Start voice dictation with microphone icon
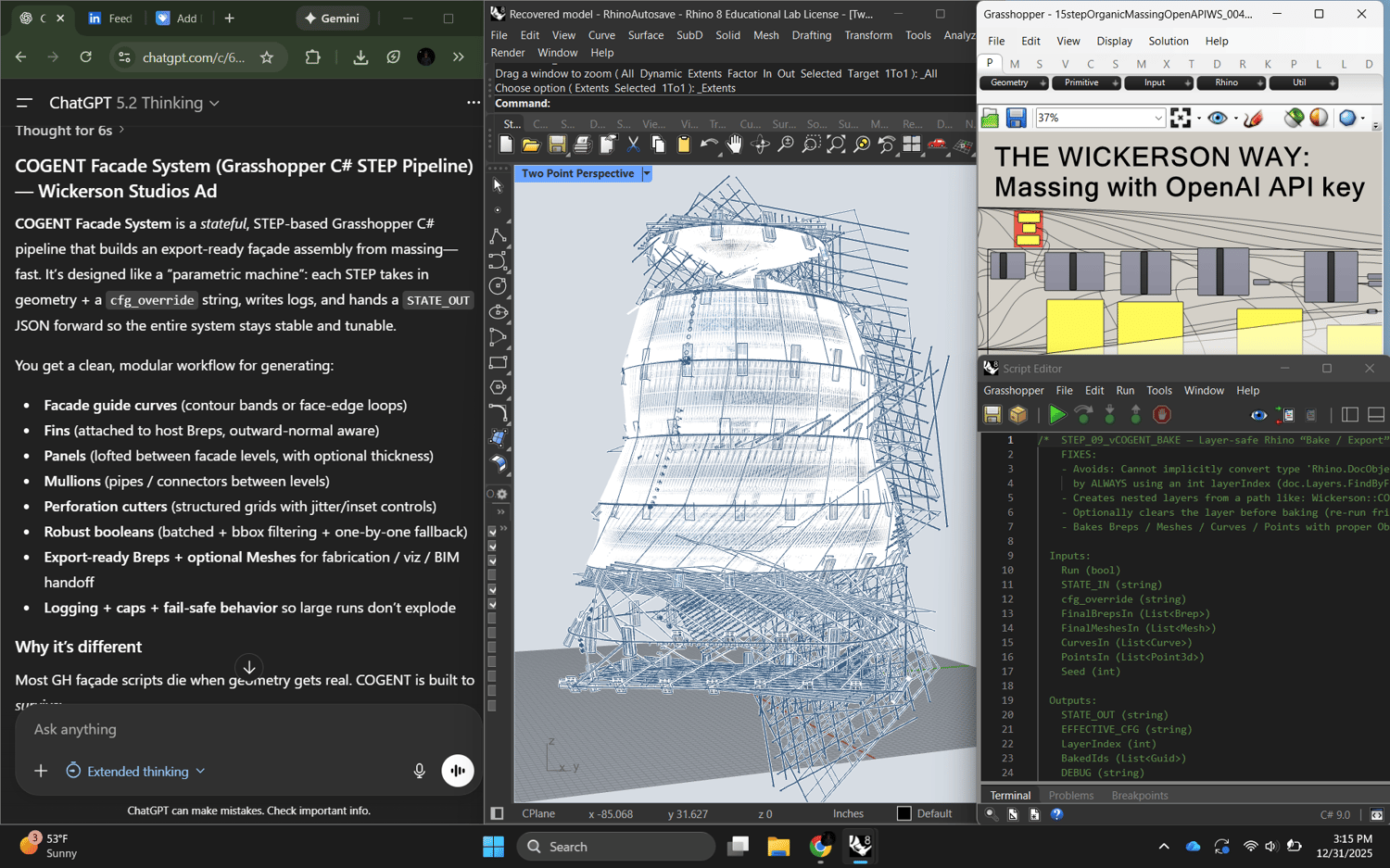This screenshot has height=868, width=1390. [x=419, y=771]
